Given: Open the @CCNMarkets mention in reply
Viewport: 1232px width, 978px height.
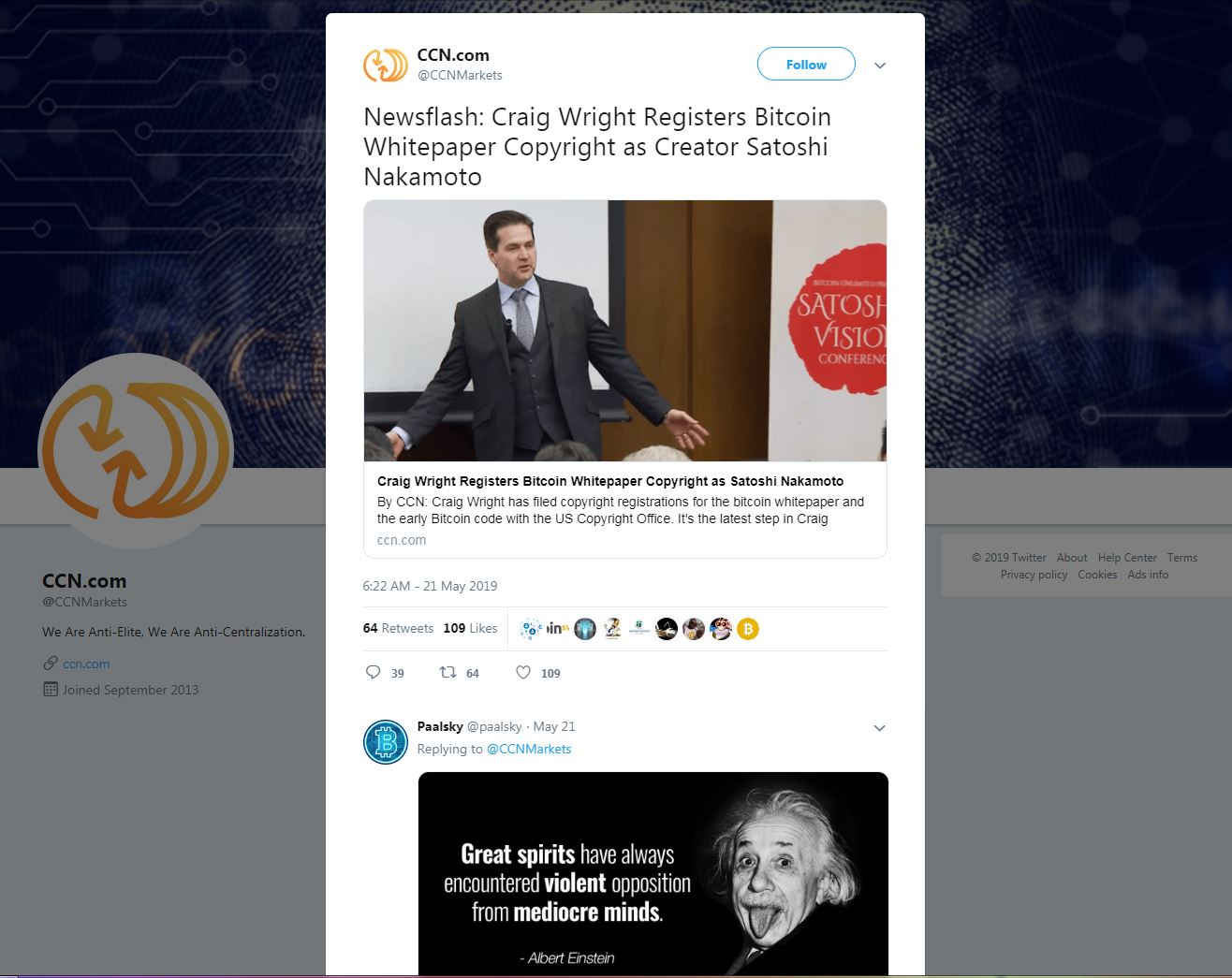Looking at the screenshot, I should 529,749.
